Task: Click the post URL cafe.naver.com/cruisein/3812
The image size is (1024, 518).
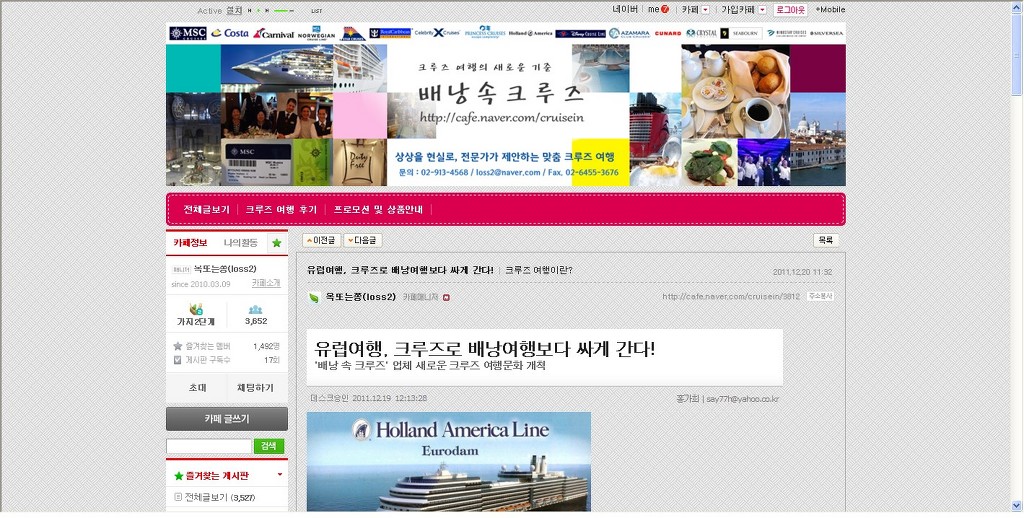Action: coord(731,297)
